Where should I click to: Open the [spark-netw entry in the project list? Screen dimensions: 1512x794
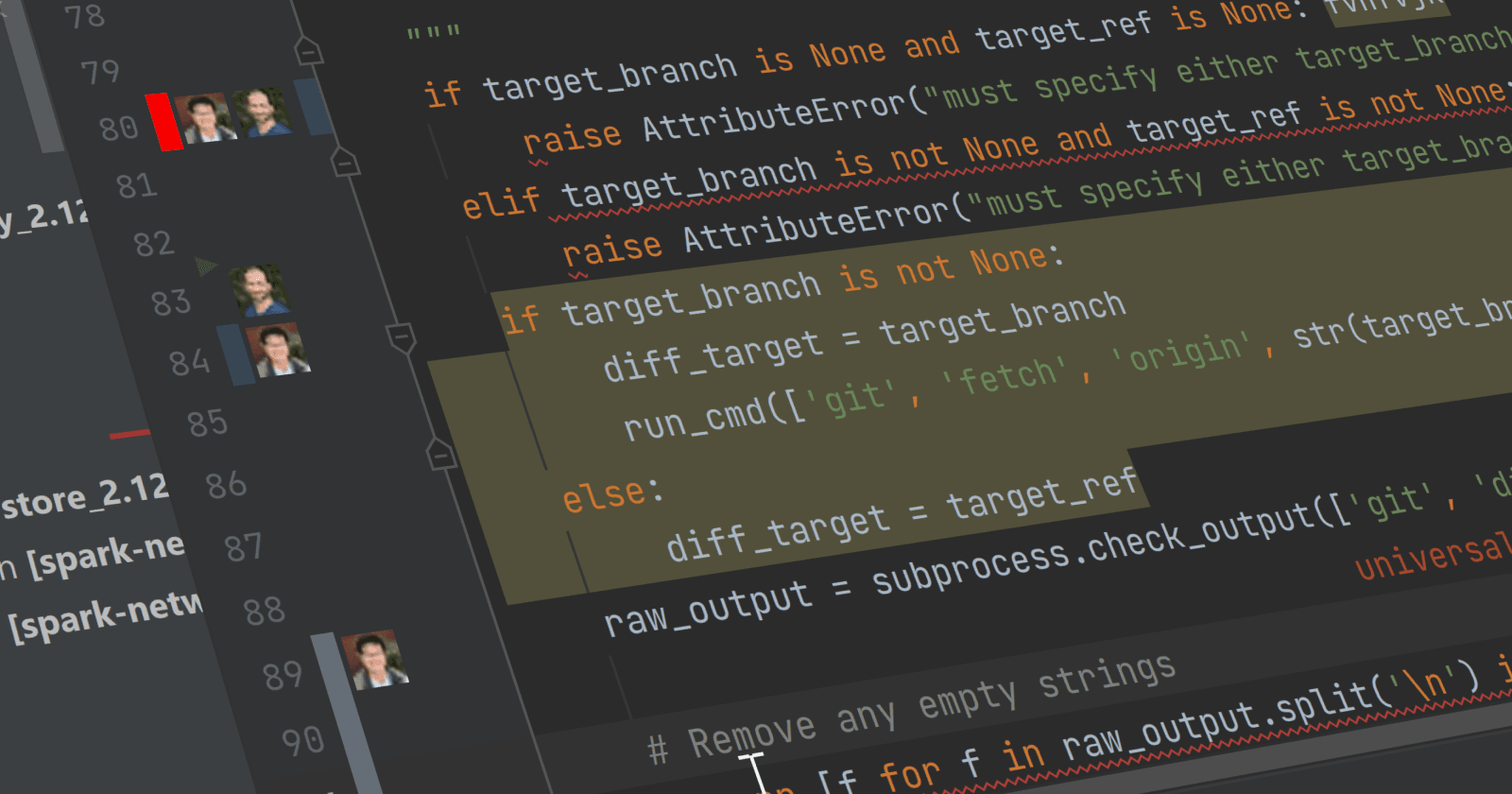click(x=106, y=617)
